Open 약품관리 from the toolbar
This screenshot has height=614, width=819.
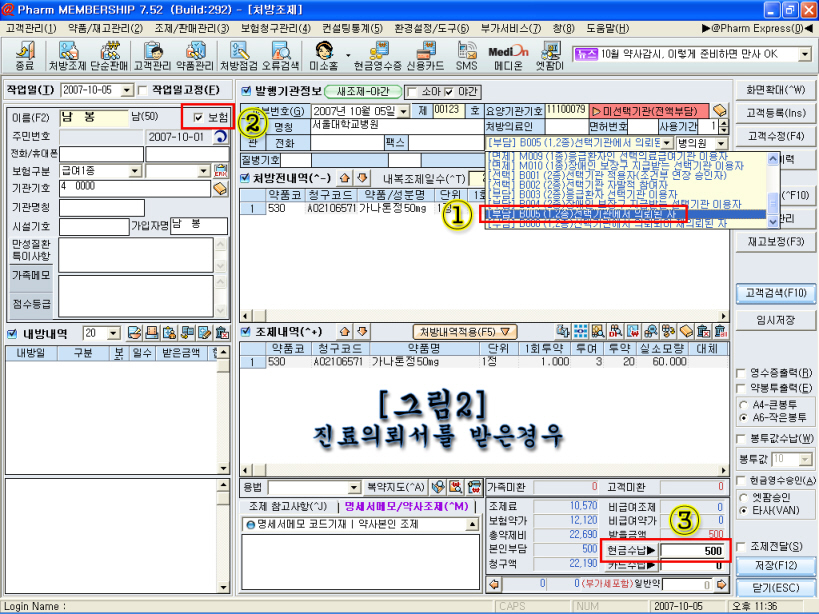point(195,54)
